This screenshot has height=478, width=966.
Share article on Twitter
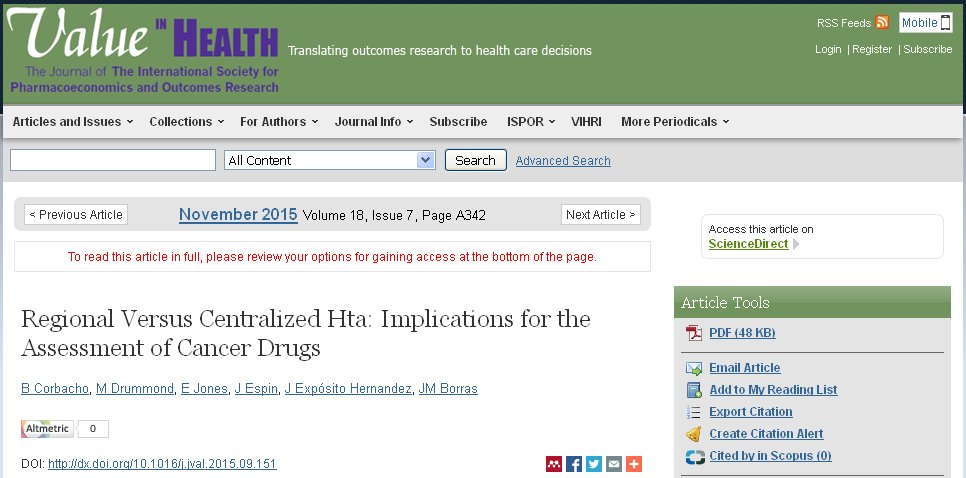[594, 464]
